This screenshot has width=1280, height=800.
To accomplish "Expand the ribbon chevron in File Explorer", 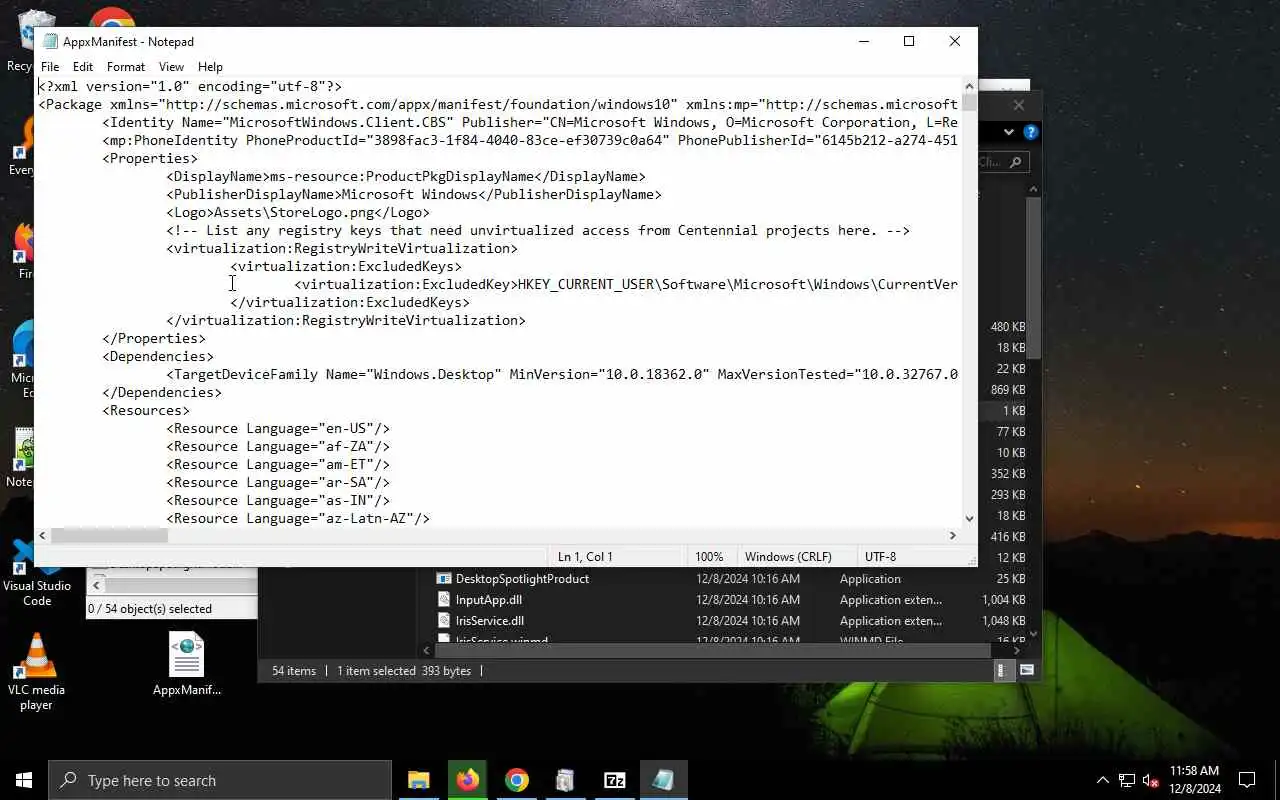I will pos(1009,132).
